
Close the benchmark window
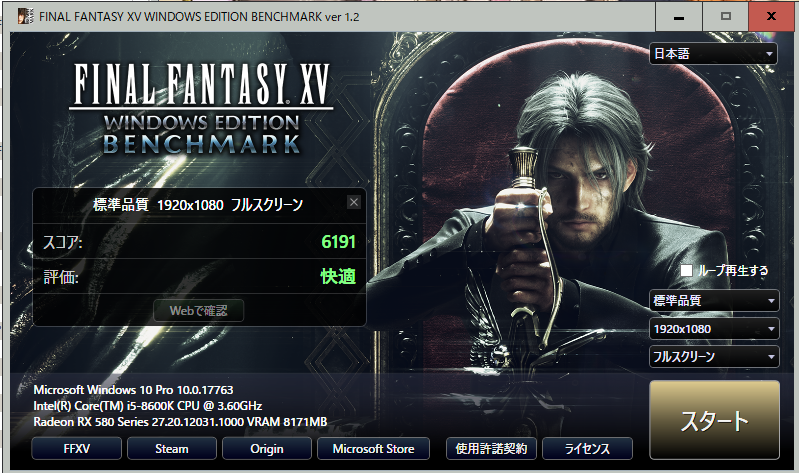(x=771, y=16)
